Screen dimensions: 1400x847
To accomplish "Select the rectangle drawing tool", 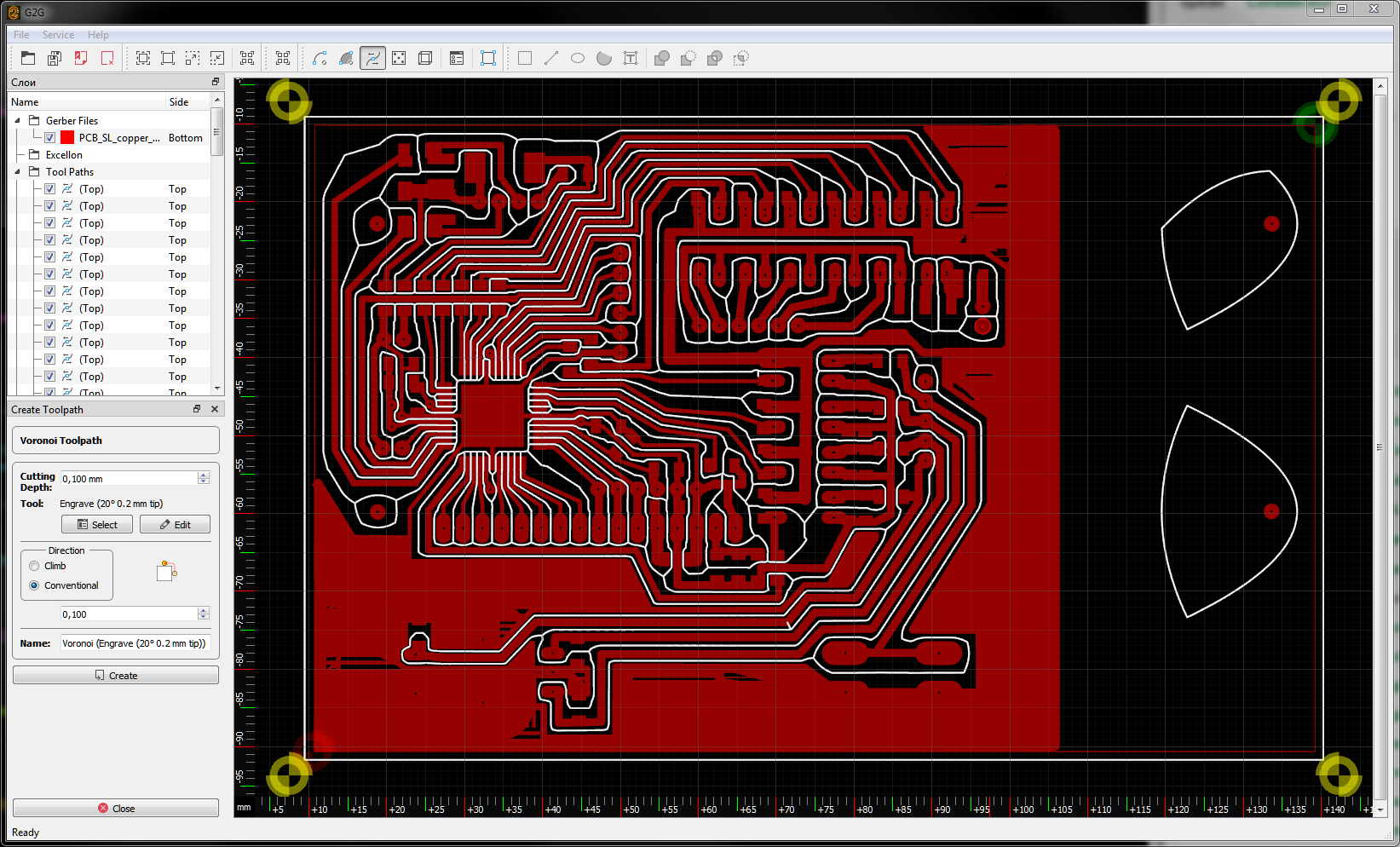I will [525, 58].
